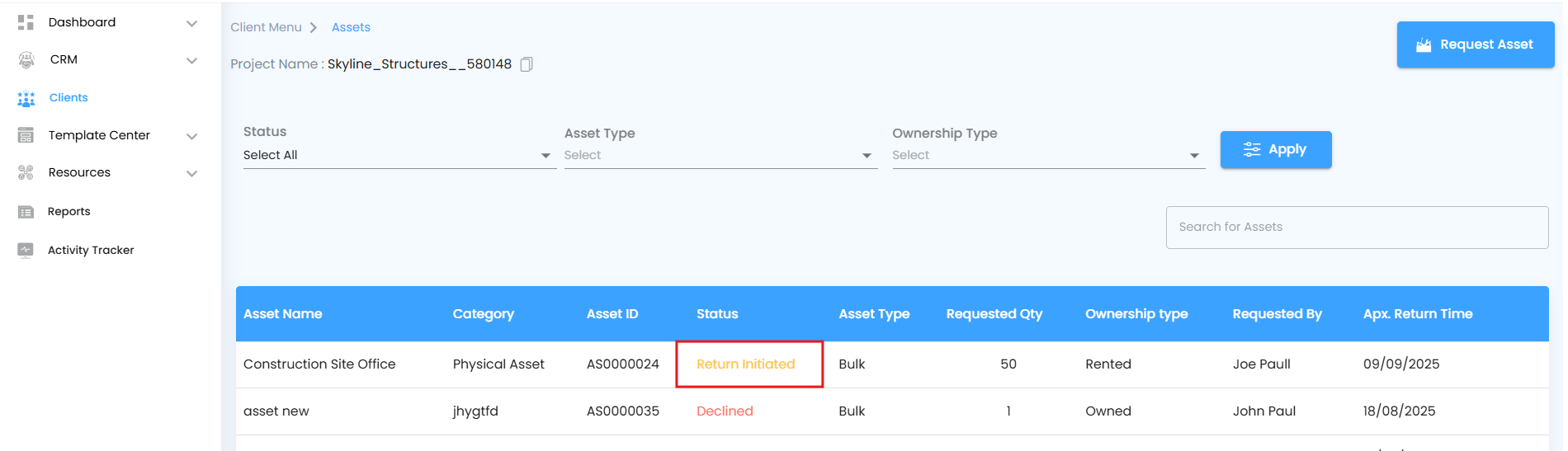Expand the Template Center chevron
The width and height of the screenshot is (1568, 451).
[x=191, y=136]
